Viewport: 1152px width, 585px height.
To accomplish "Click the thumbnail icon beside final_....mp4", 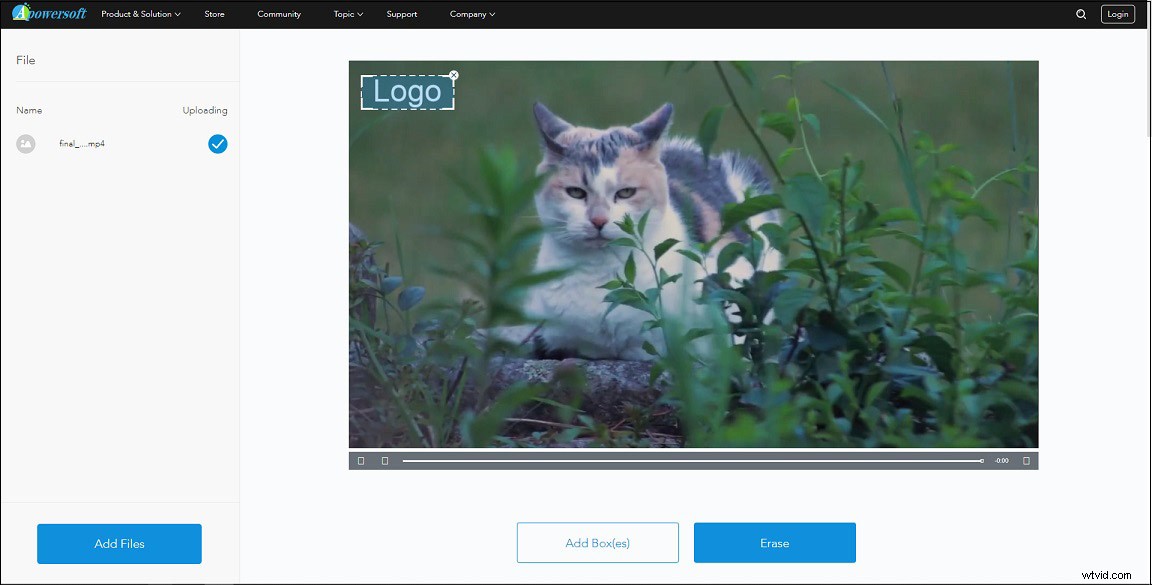I will 25,143.
